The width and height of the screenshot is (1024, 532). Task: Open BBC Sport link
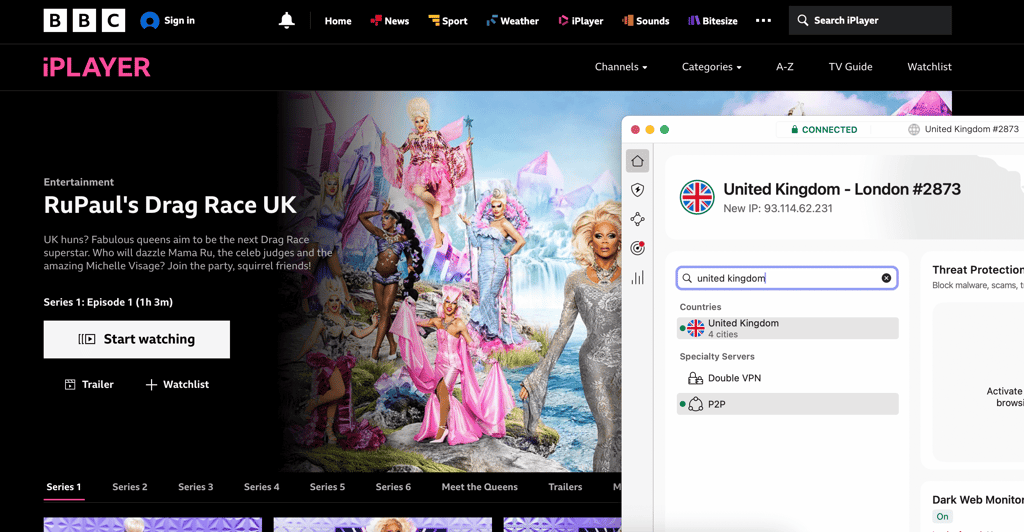pos(448,21)
